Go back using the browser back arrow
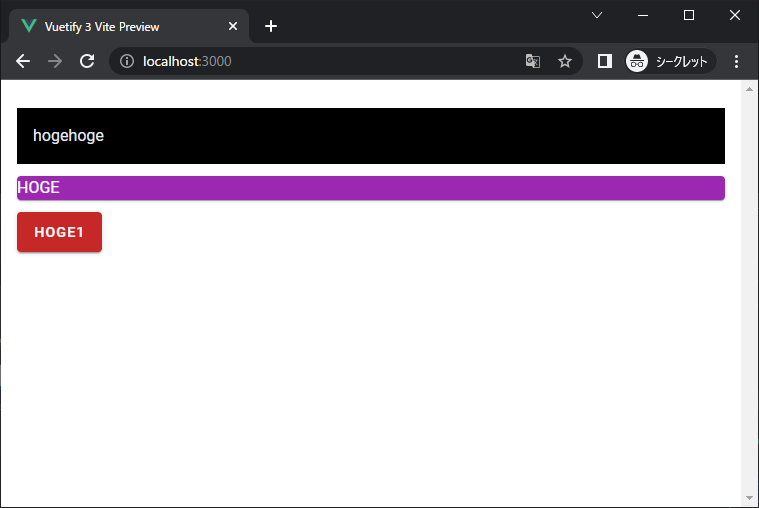759x508 pixels. pyautogui.click(x=23, y=61)
